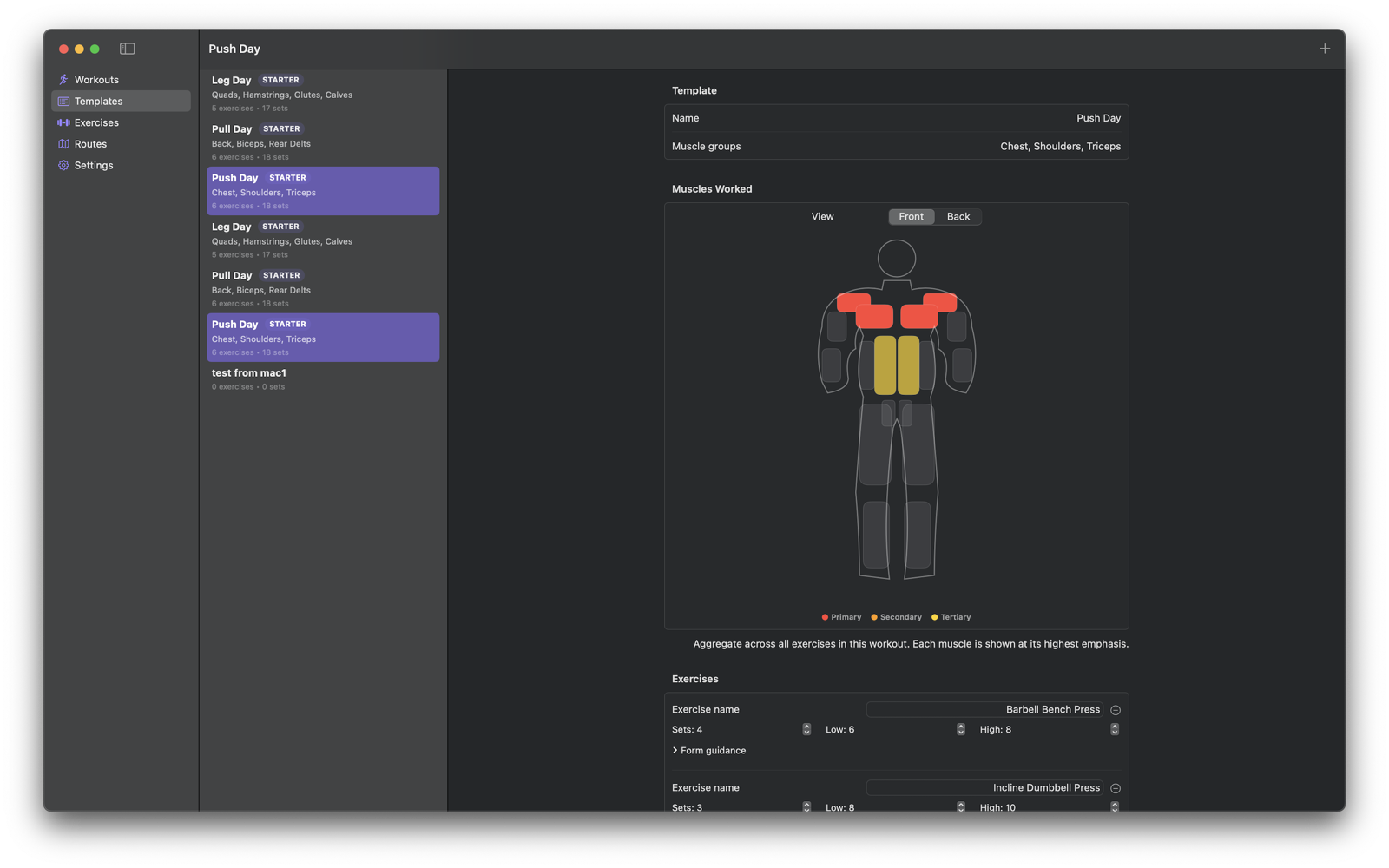Click the yellow Tertiary legend dot

[x=934, y=617]
